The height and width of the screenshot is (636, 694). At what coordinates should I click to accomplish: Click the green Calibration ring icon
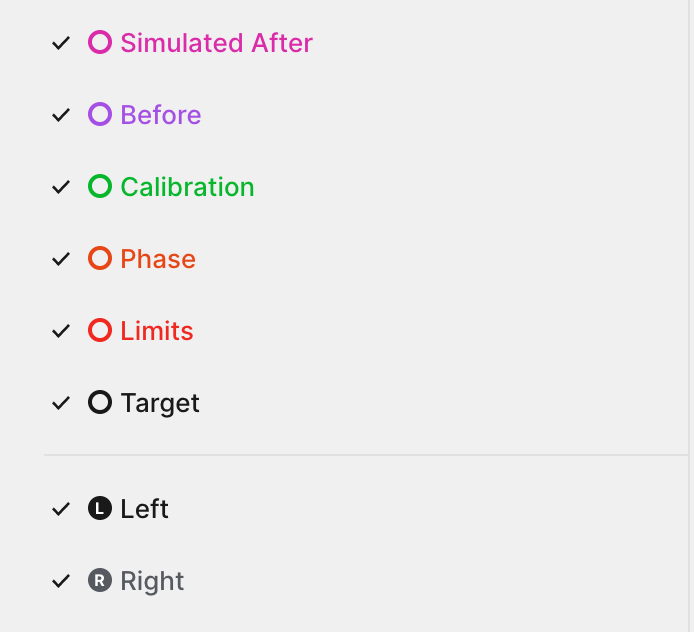pyautogui.click(x=100, y=186)
